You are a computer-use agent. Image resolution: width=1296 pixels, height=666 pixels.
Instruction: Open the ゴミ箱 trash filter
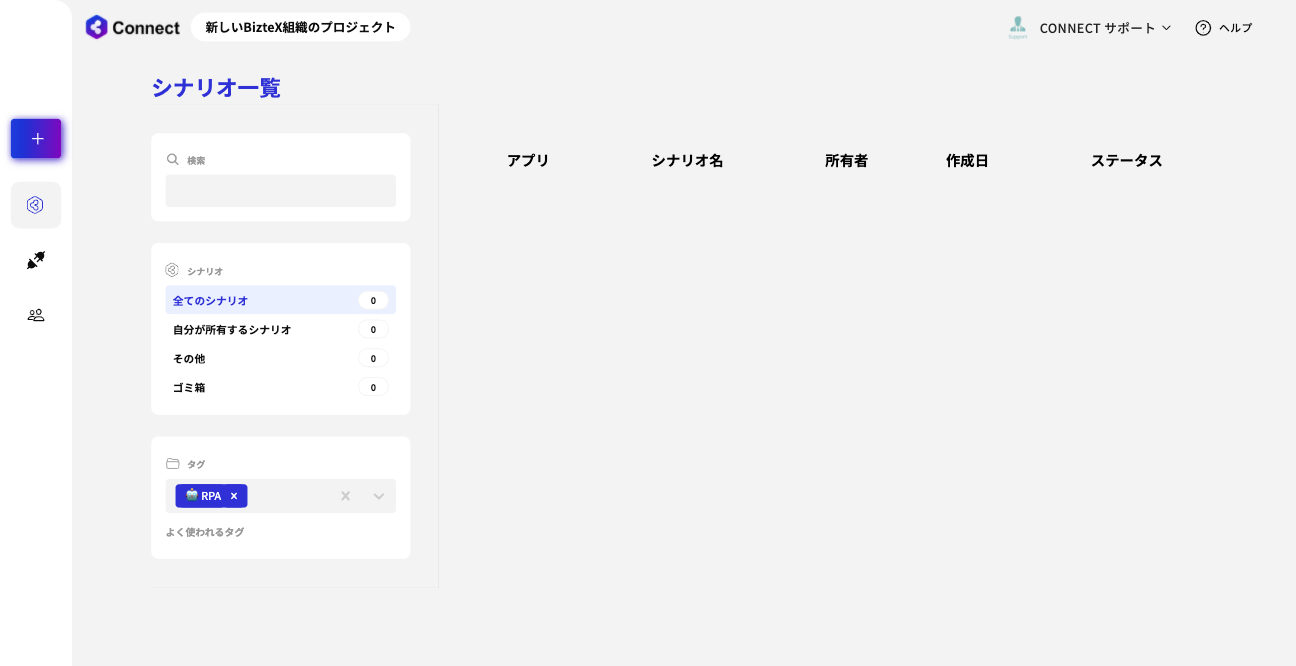pos(281,387)
